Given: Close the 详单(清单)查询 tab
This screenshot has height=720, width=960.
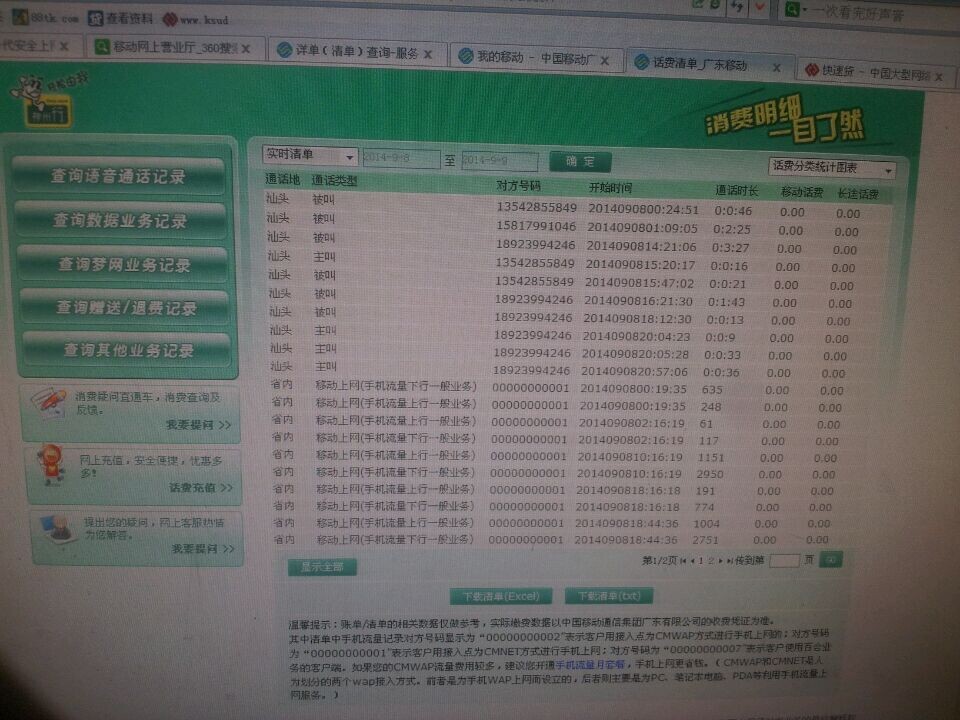Looking at the screenshot, I should (x=428, y=54).
